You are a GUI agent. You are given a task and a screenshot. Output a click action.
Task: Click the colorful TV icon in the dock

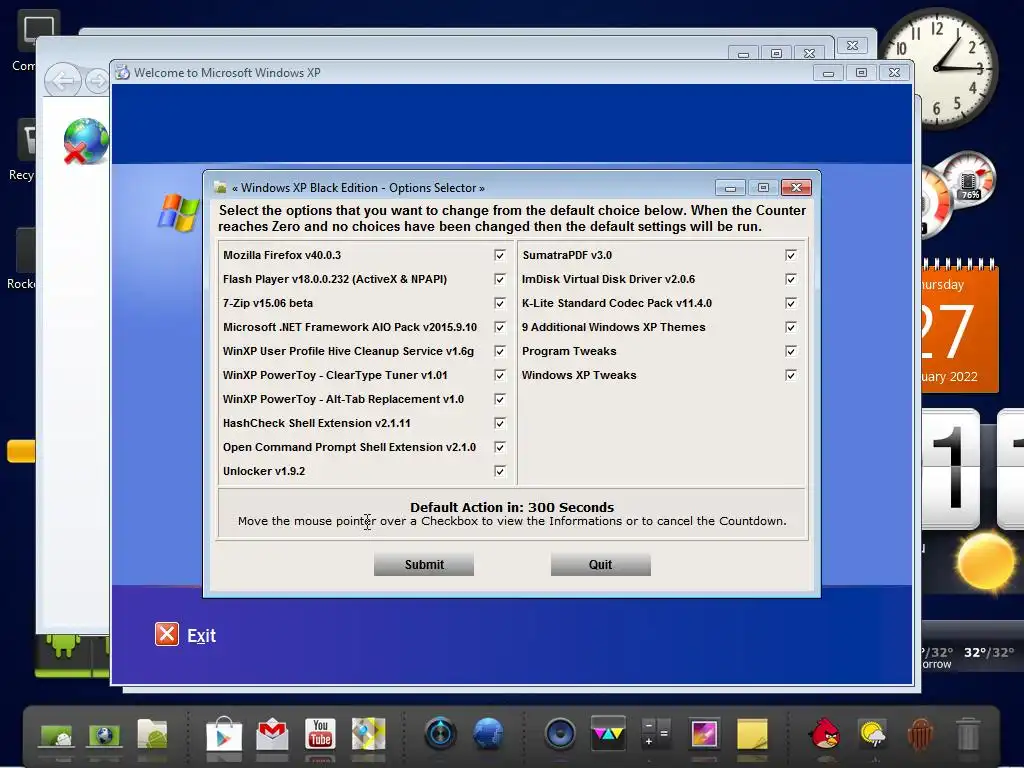point(608,733)
